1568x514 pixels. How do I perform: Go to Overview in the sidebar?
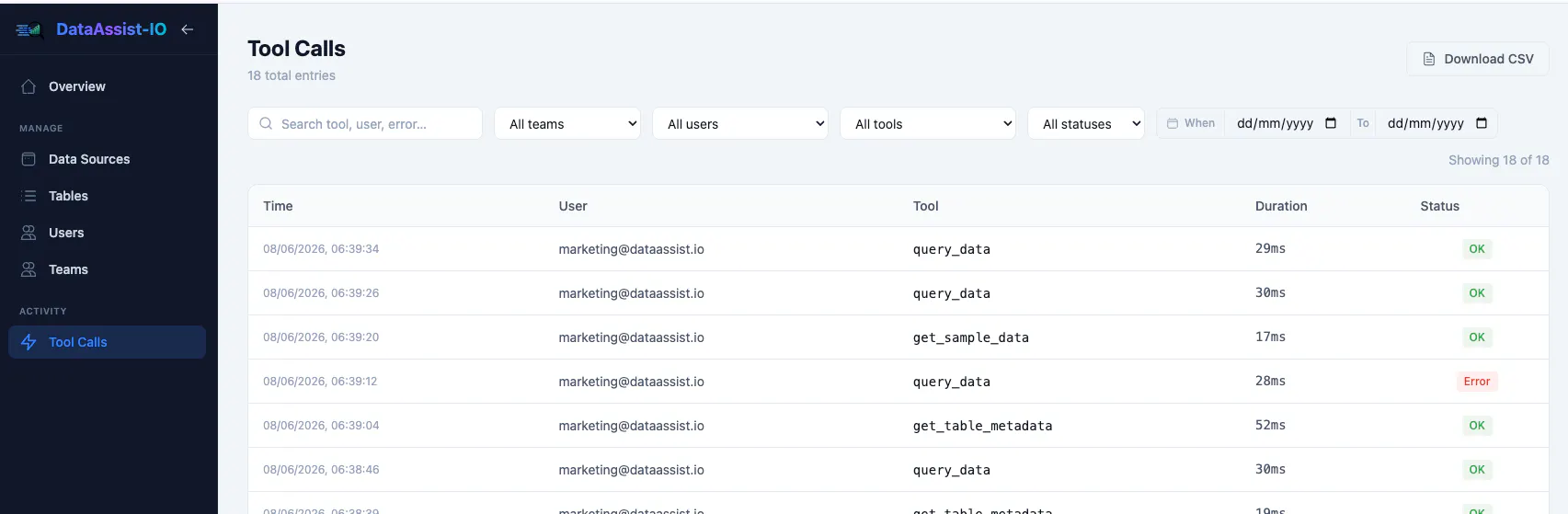click(107, 86)
